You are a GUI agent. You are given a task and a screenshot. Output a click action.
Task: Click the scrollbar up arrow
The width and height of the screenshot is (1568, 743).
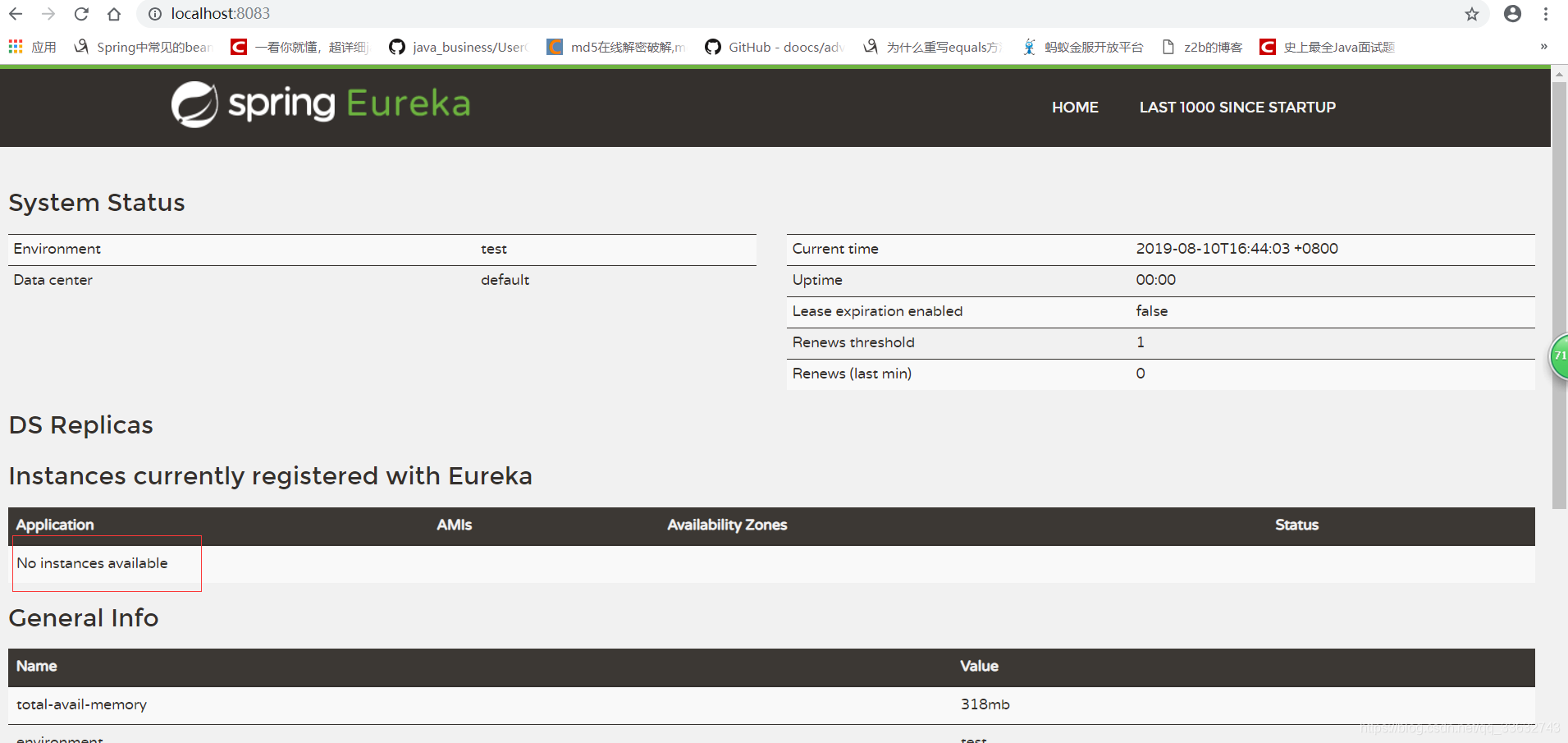[1559, 73]
